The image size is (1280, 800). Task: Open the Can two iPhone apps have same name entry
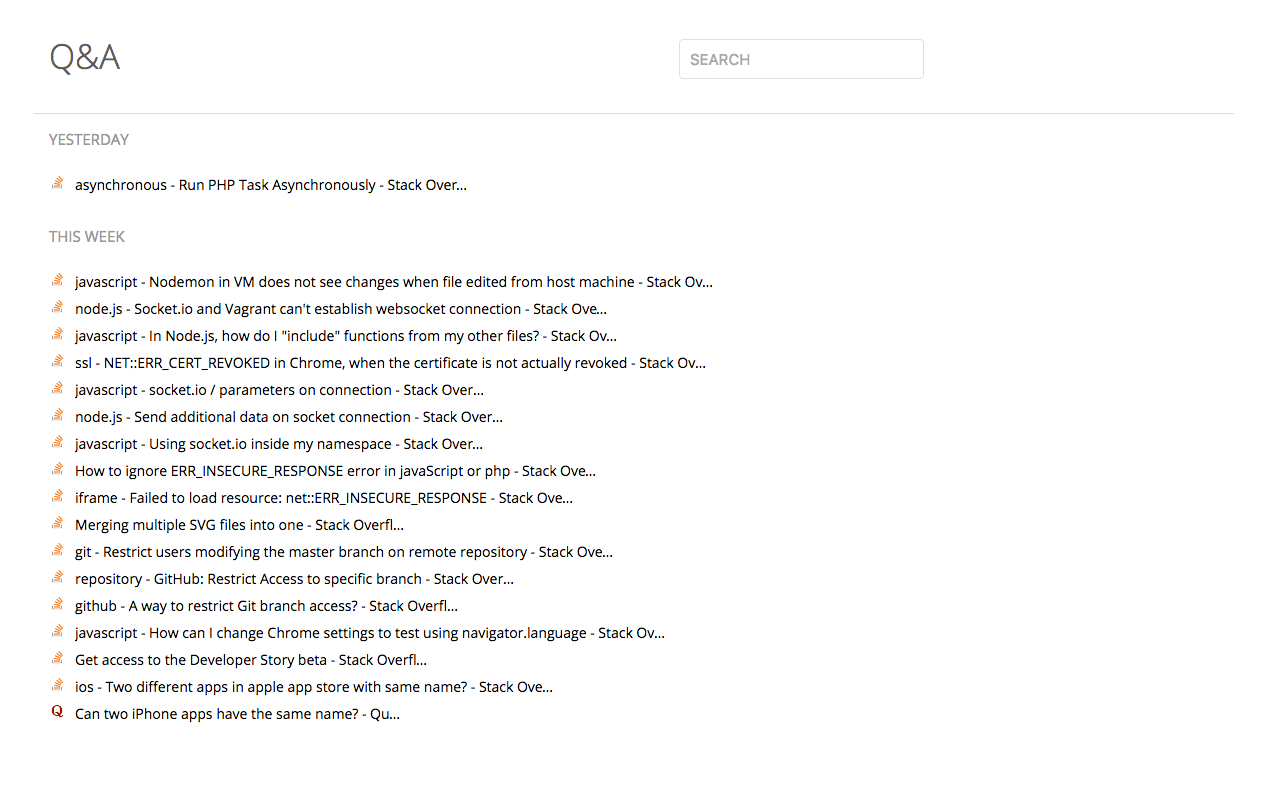236,713
